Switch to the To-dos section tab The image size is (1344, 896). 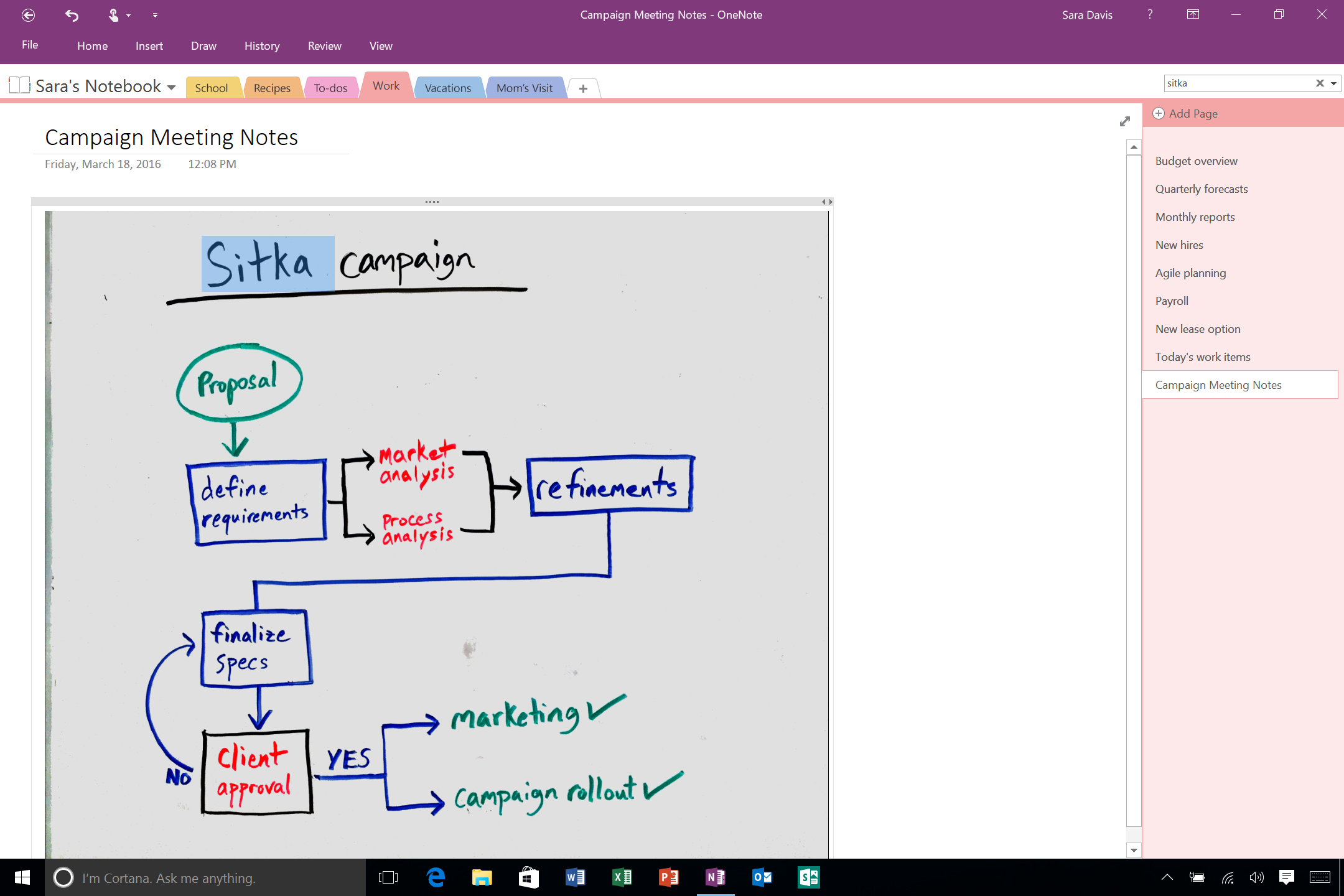330,88
